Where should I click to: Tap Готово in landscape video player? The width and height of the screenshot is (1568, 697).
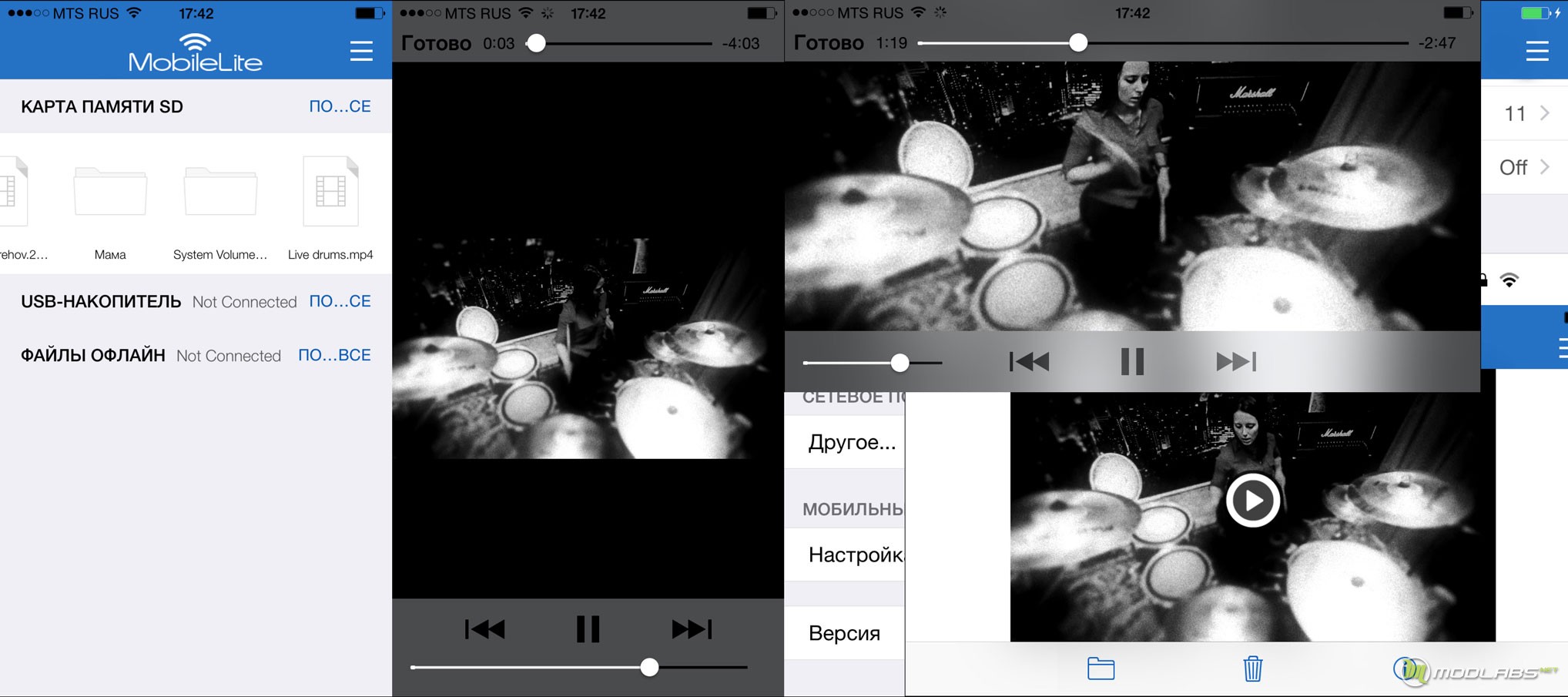(x=829, y=42)
